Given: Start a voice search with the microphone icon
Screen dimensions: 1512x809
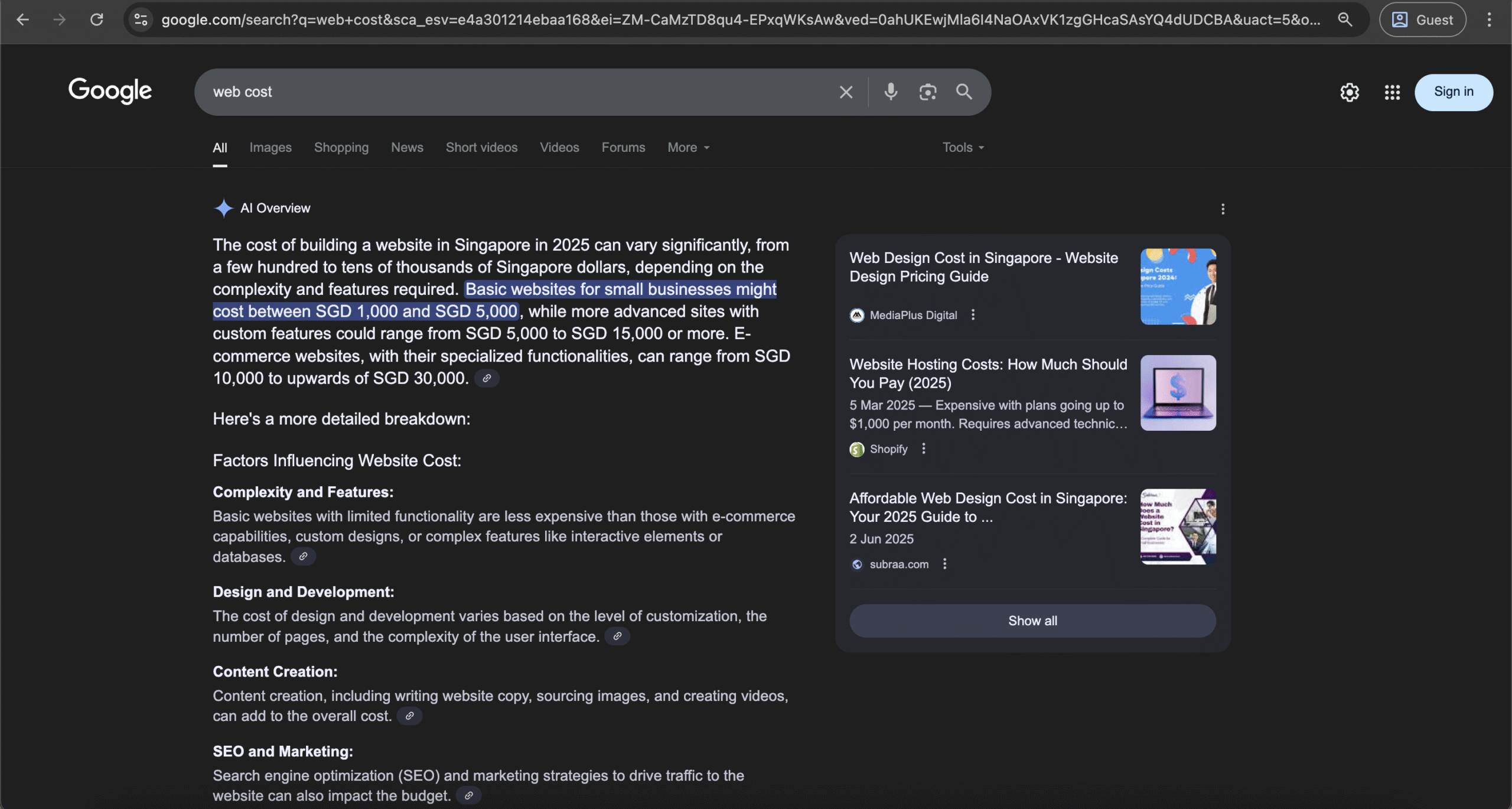Looking at the screenshot, I should pos(891,92).
